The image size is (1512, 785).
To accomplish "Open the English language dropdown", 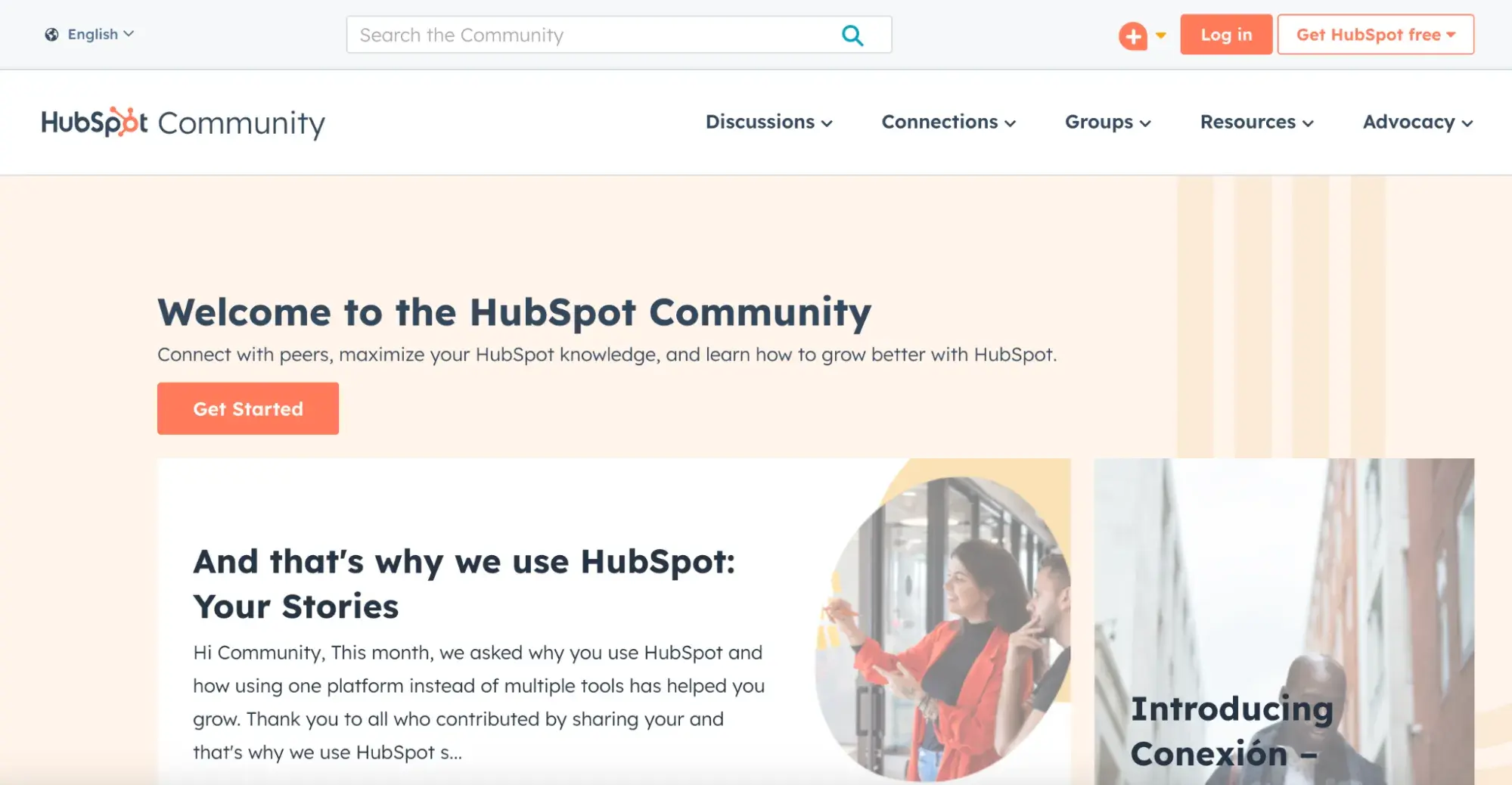I will 100,34.
